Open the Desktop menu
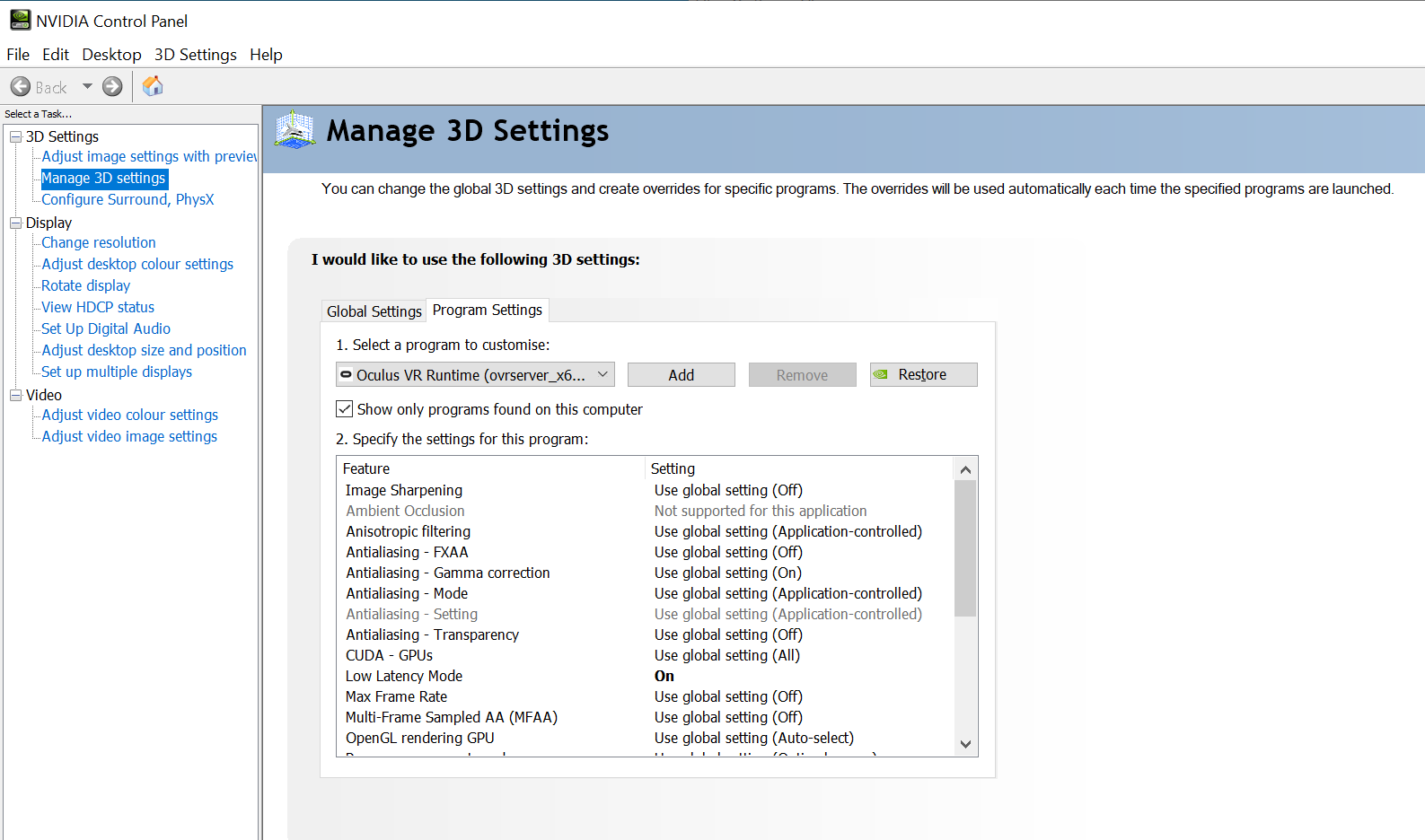 pos(111,55)
